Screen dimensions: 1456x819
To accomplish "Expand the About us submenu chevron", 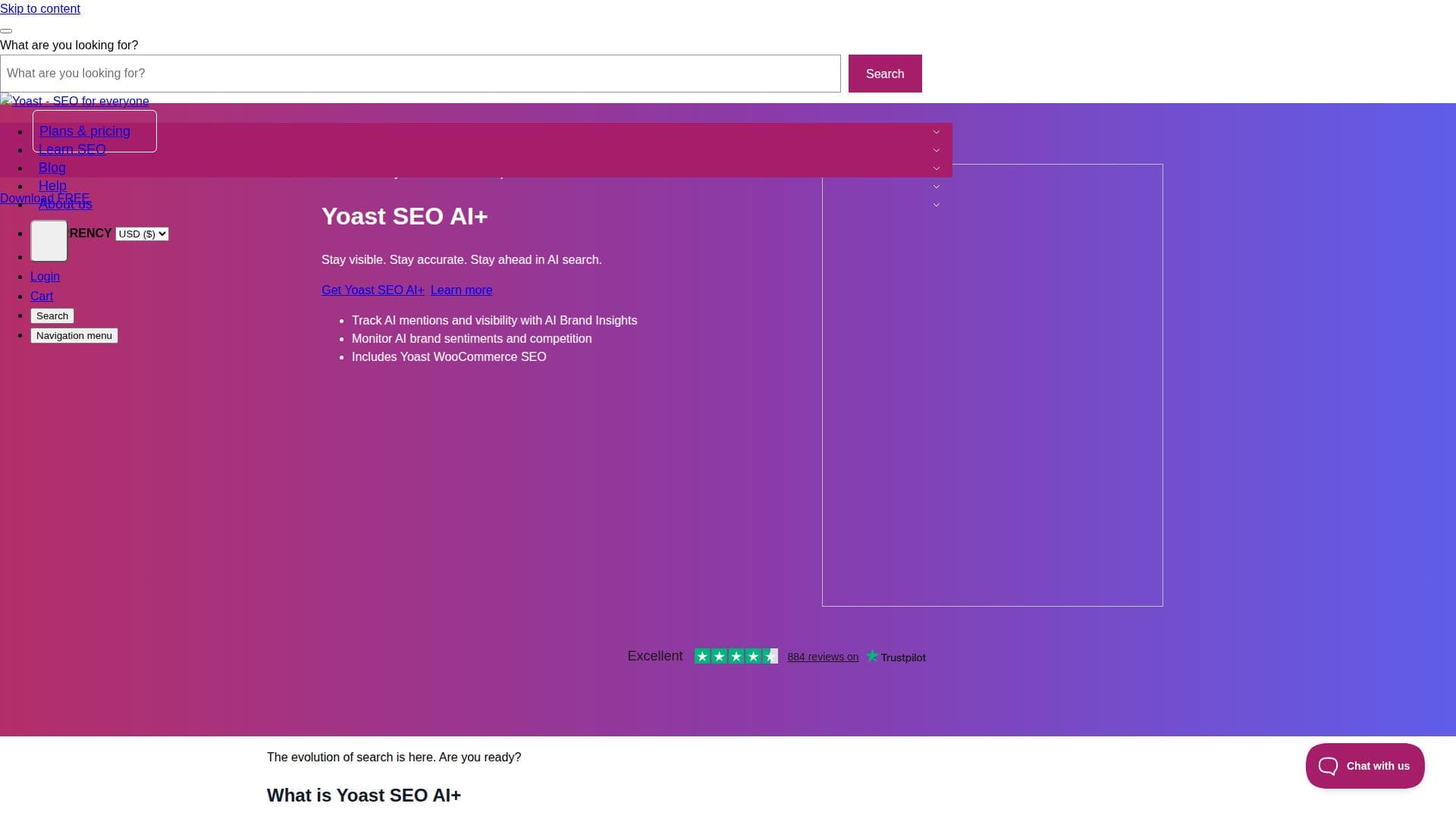I will point(937,205).
